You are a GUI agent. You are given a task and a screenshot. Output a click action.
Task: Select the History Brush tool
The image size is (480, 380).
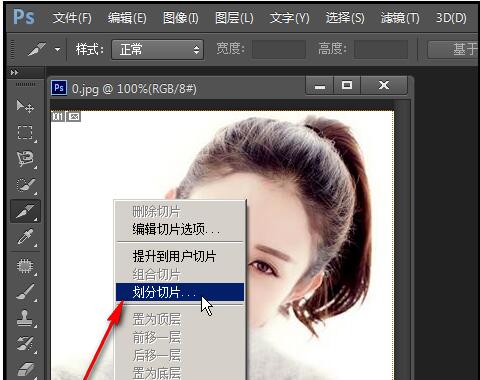[26, 344]
